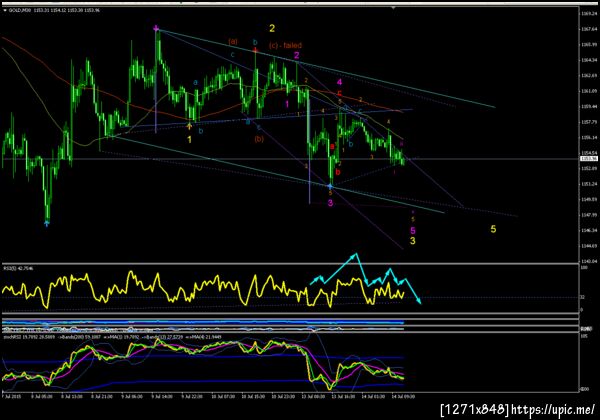Click the blue marker at wave 3 low
Image resolution: width=600 pixels, height=420 pixels.
330,186
